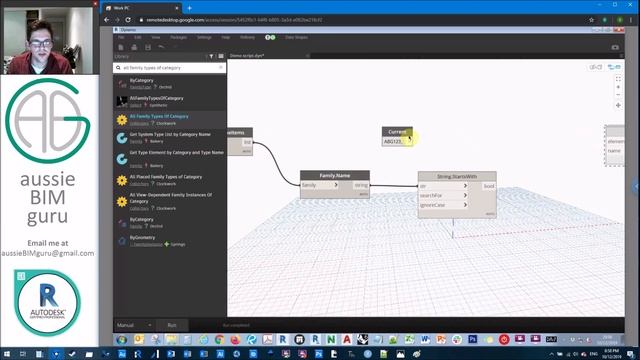The width and height of the screenshot is (640, 360).
Task: Expand the right side panel blue arrow
Action: [636, 186]
